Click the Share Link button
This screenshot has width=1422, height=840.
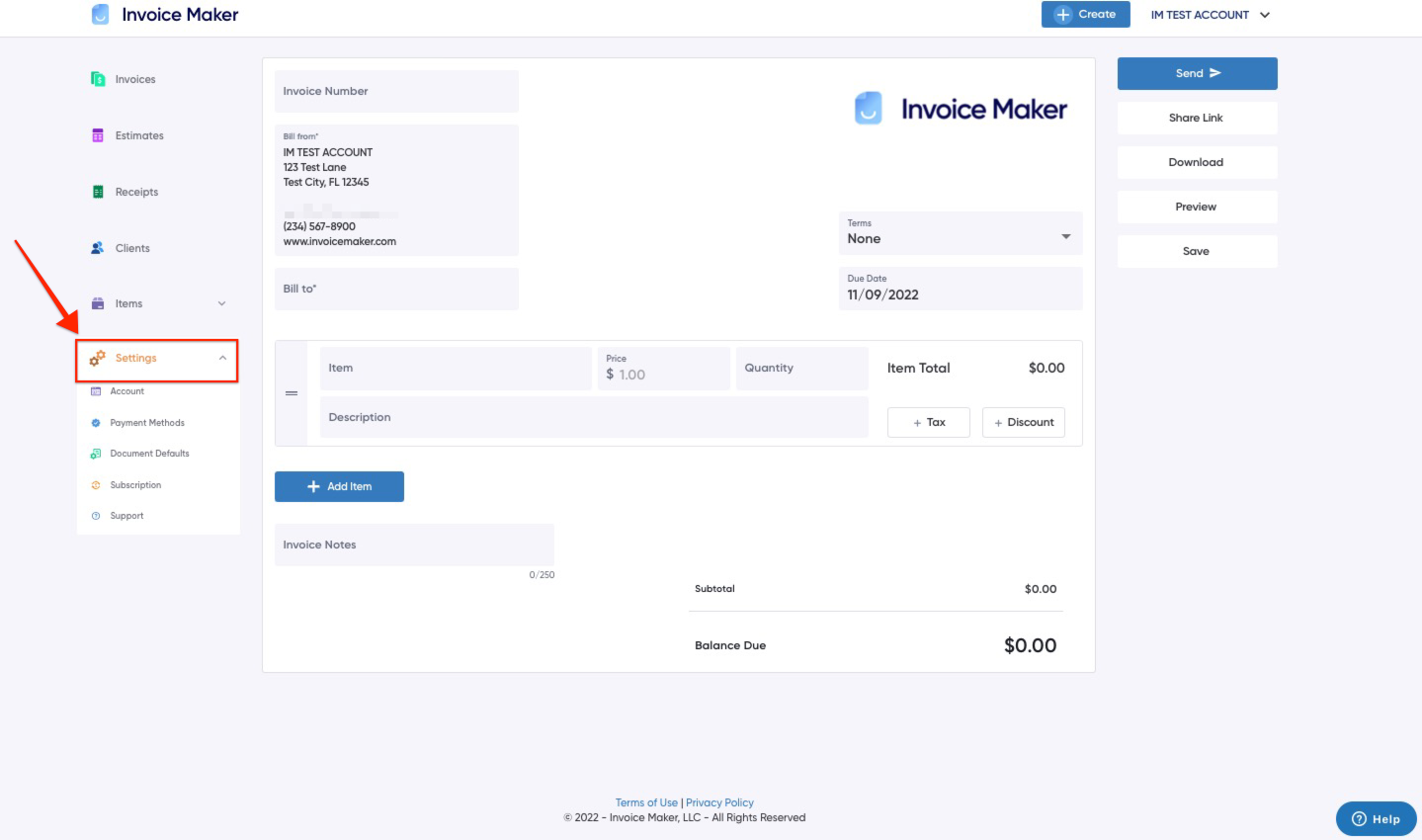[1197, 118]
